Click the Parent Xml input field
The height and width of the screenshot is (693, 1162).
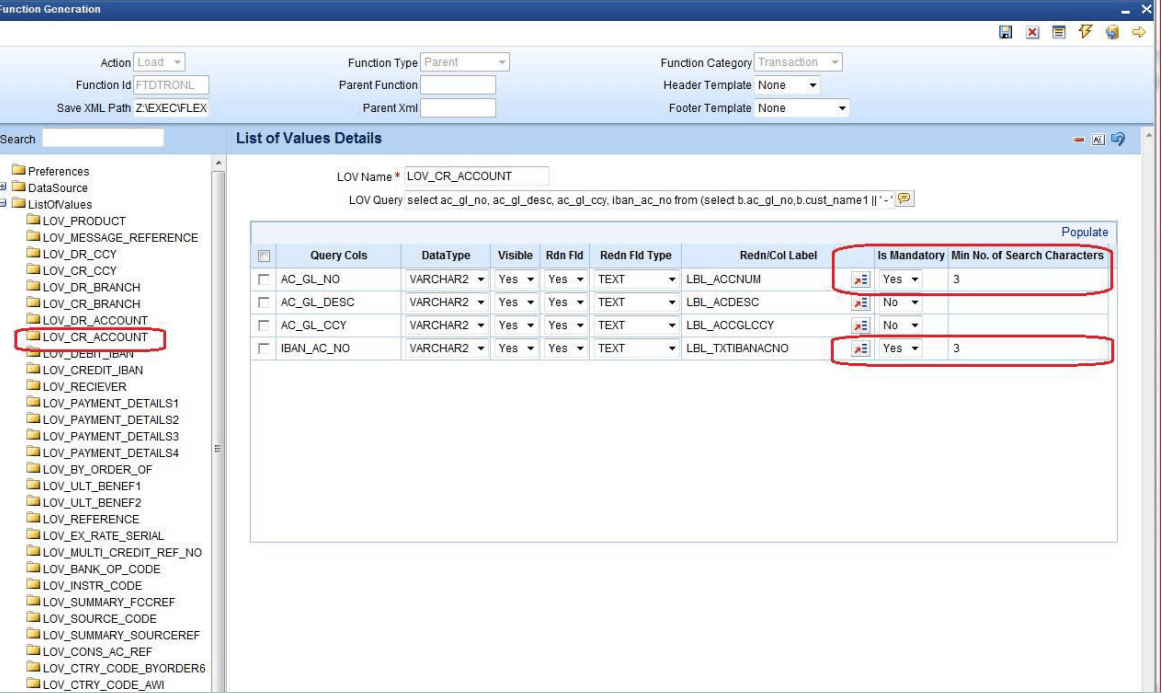[x=458, y=108]
